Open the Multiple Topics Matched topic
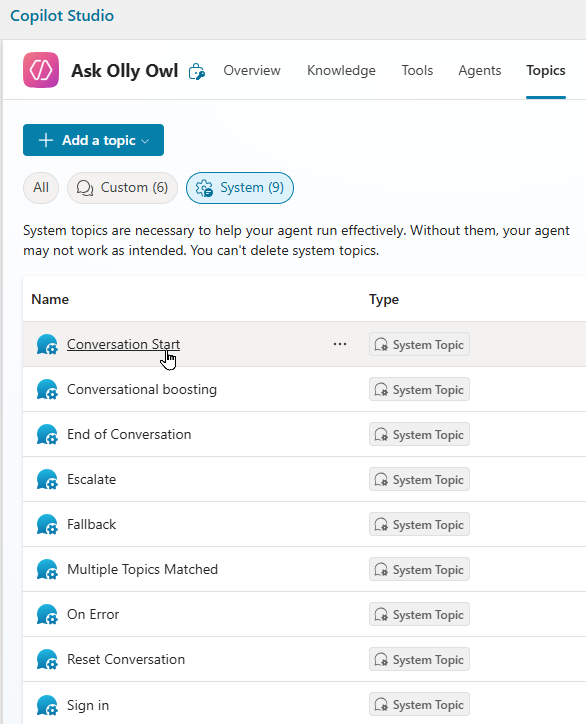 click(x=142, y=569)
